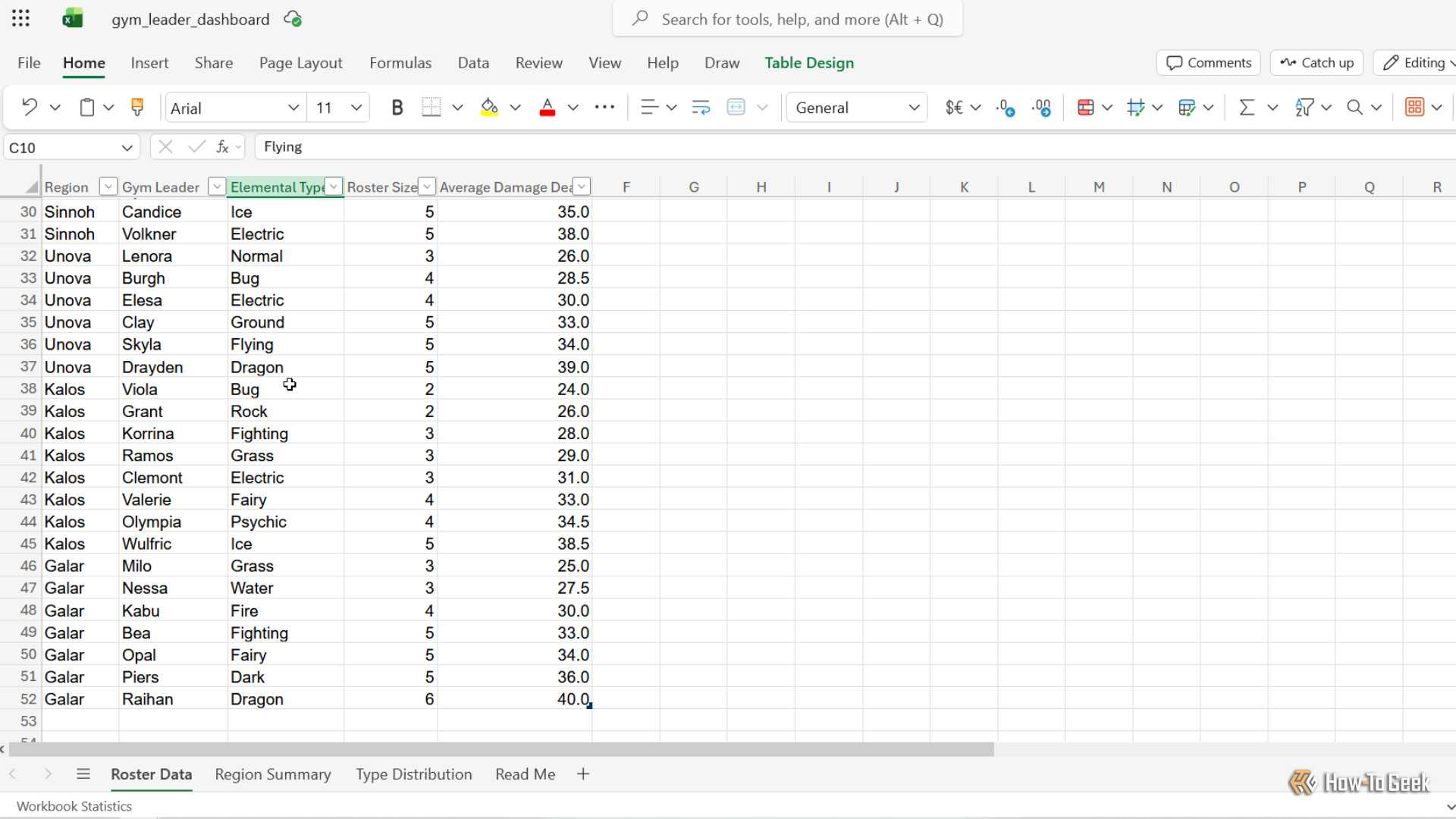Click the cell Borders icon

click(x=431, y=108)
